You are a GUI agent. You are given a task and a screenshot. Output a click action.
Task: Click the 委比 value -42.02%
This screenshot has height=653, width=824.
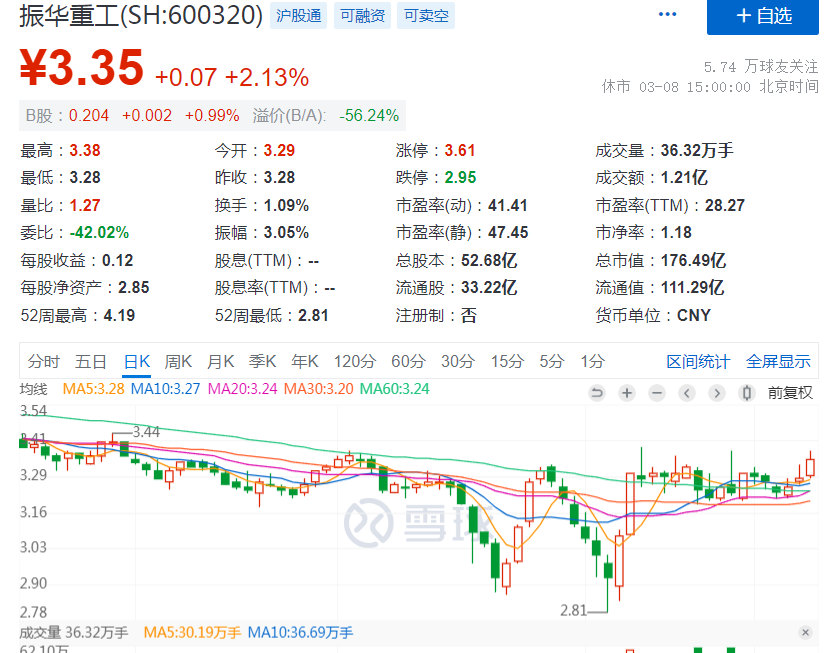pyautogui.click(x=99, y=232)
